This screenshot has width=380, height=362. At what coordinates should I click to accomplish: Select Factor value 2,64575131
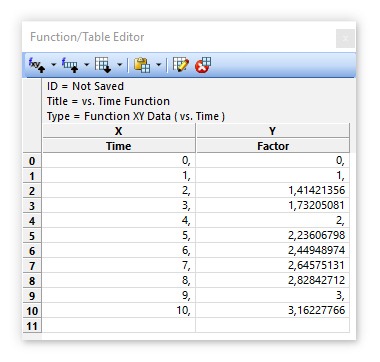pos(273,265)
